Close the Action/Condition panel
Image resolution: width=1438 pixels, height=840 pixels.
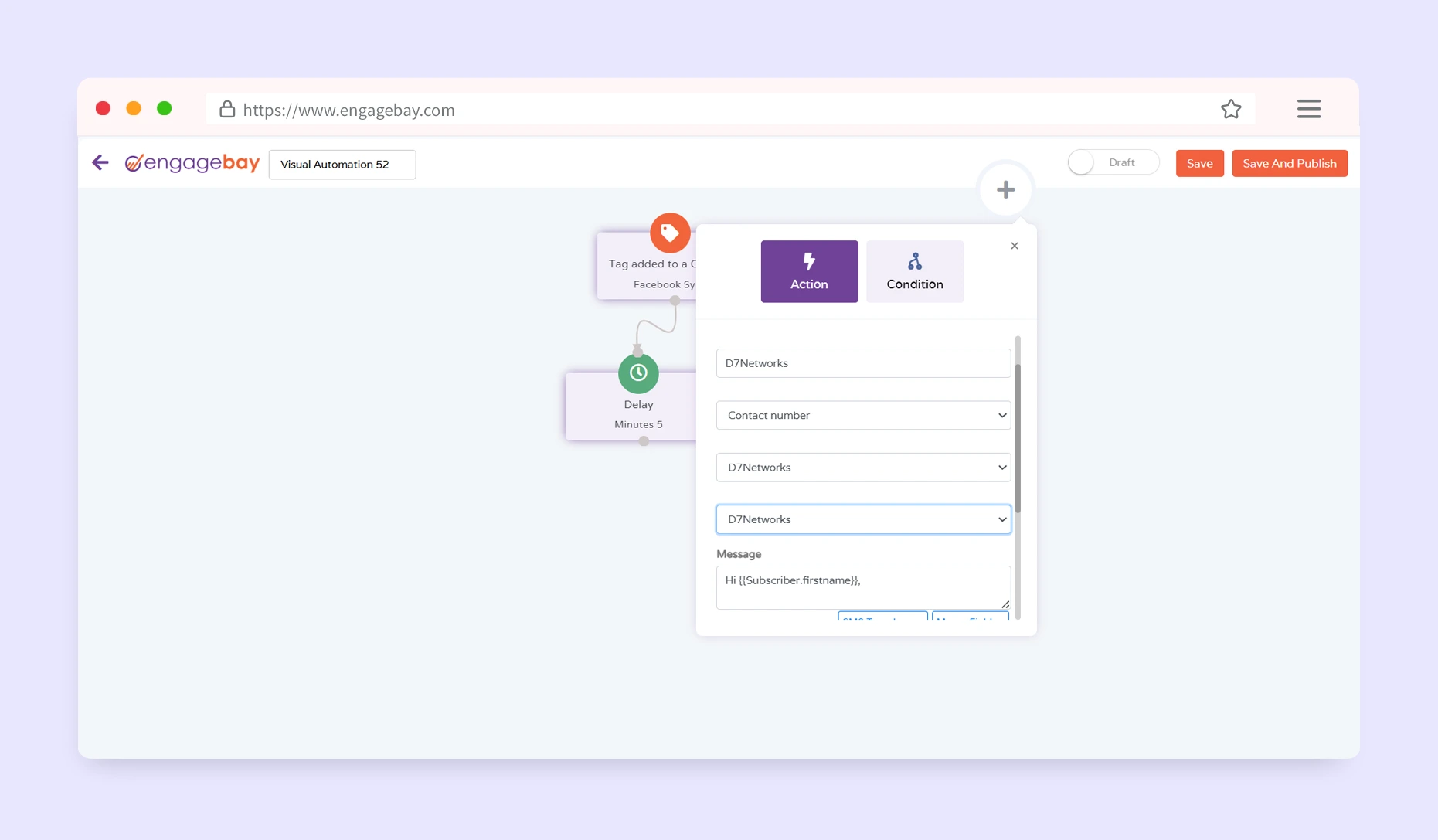click(x=1015, y=246)
